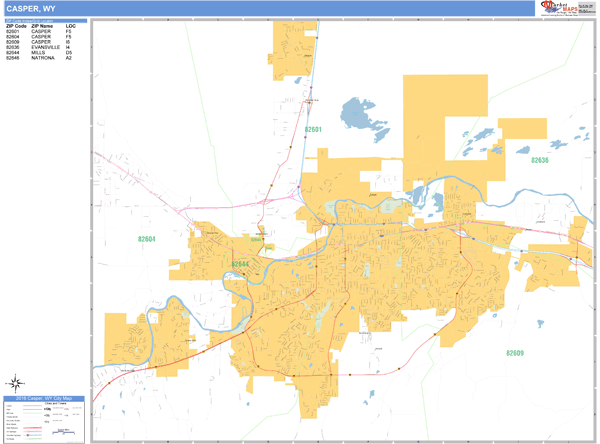Screen dimensions: 600x444
Task: Click the 82604 ZIP code map label
Action: [x=148, y=238]
